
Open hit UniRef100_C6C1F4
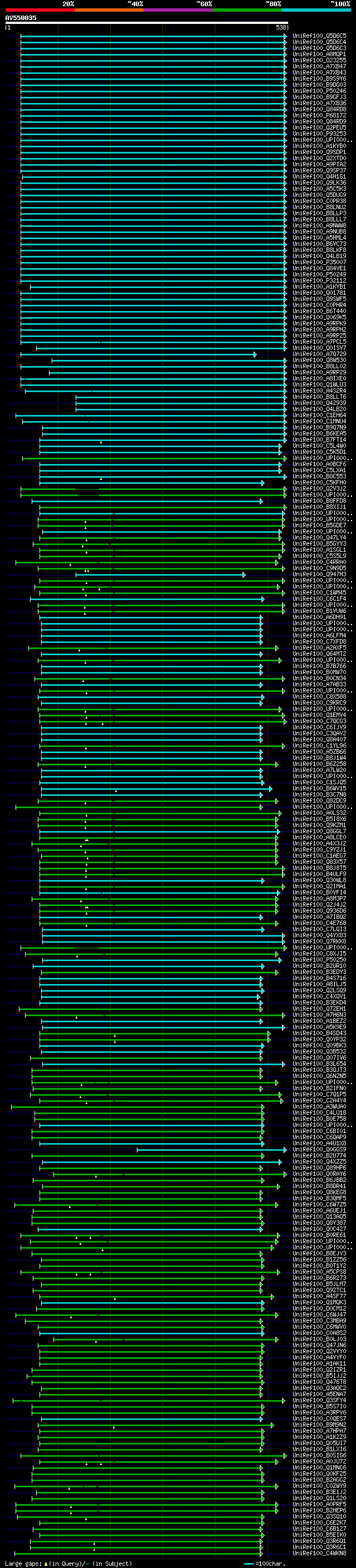click(x=319, y=599)
